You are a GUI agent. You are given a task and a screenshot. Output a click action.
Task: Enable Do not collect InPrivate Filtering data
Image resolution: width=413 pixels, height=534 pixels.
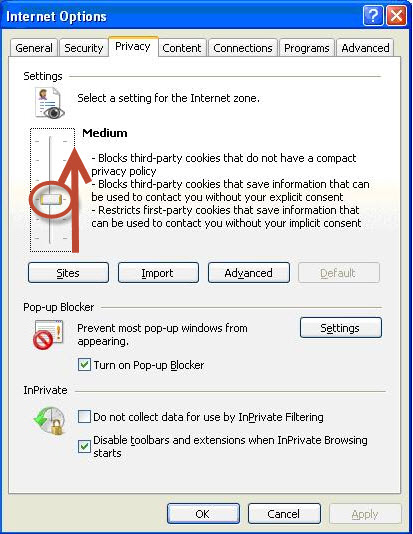pyautogui.click(x=84, y=416)
